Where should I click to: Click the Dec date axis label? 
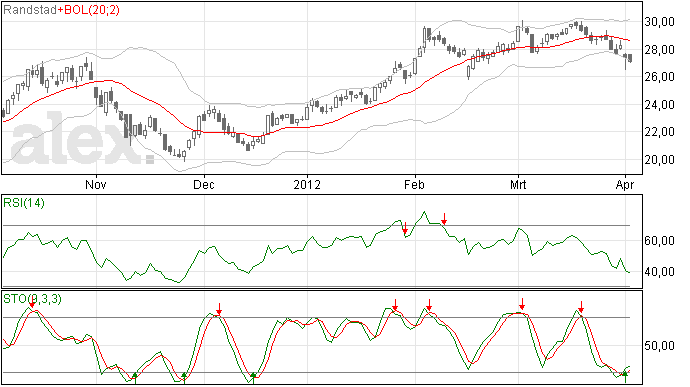[204, 184]
